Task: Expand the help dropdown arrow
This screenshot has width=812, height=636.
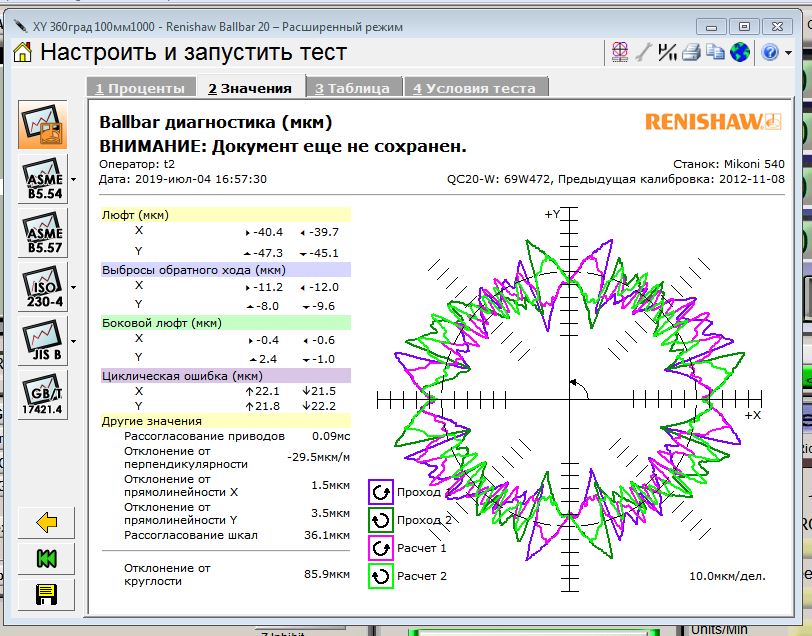Action: tap(788, 53)
